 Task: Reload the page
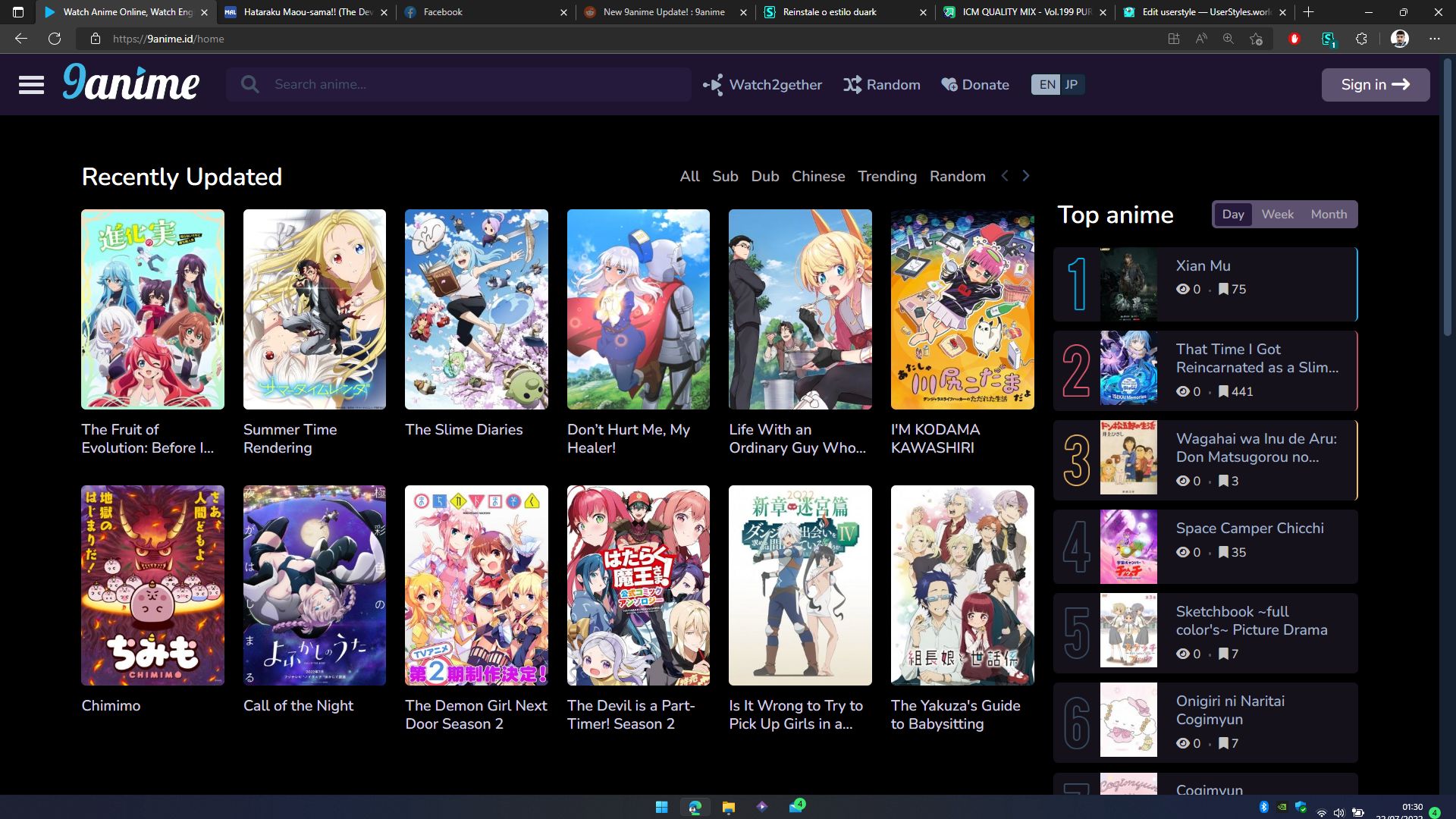[x=55, y=39]
